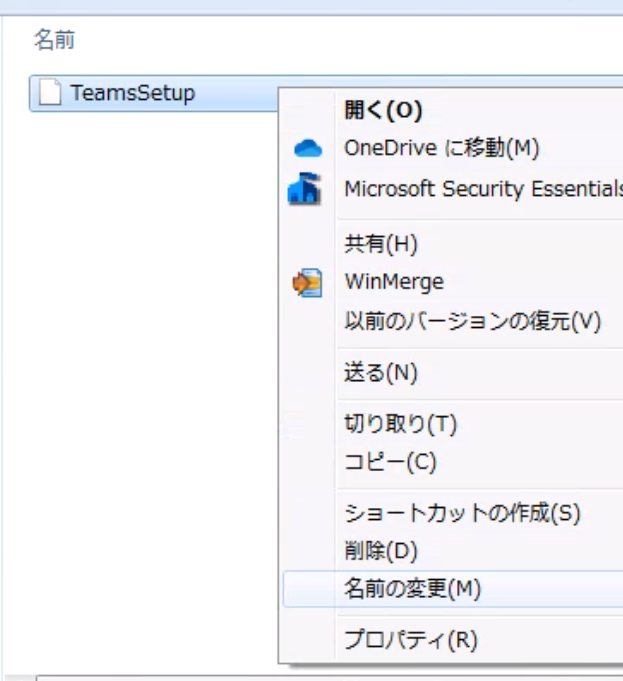Click the 名前 column header
The image size is (623, 681).
click(55, 40)
